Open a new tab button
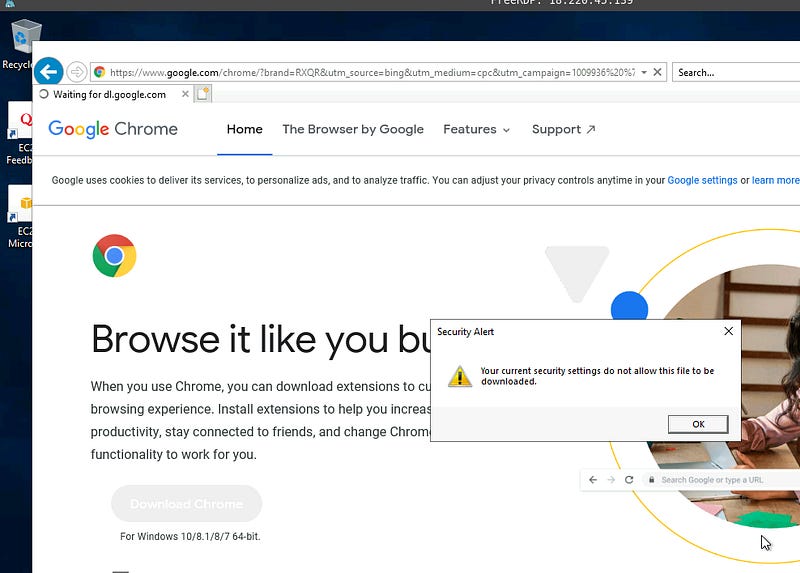This screenshot has width=800, height=573. point(203,94)
